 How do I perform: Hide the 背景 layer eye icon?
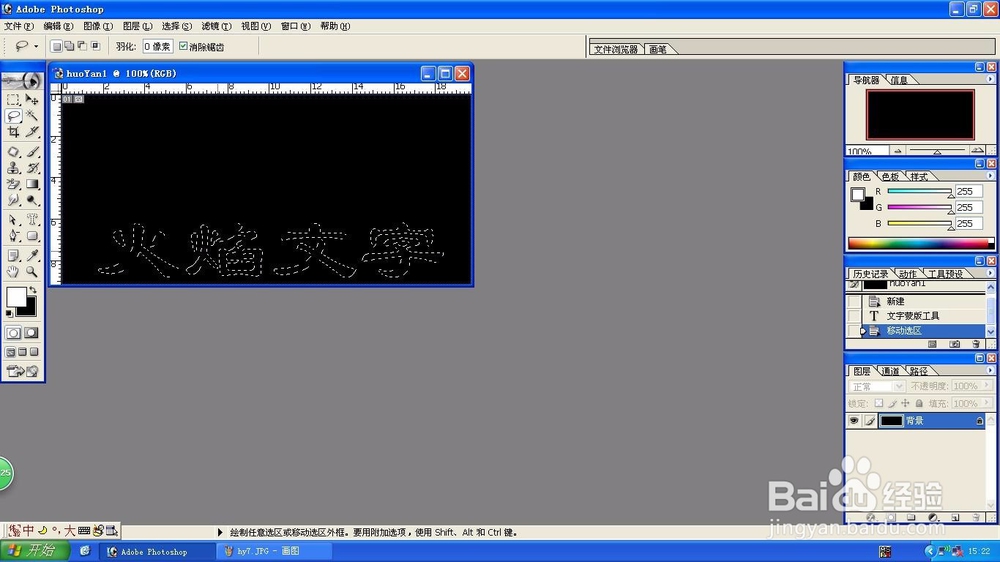pyautogui.click(x=853, y=420)
